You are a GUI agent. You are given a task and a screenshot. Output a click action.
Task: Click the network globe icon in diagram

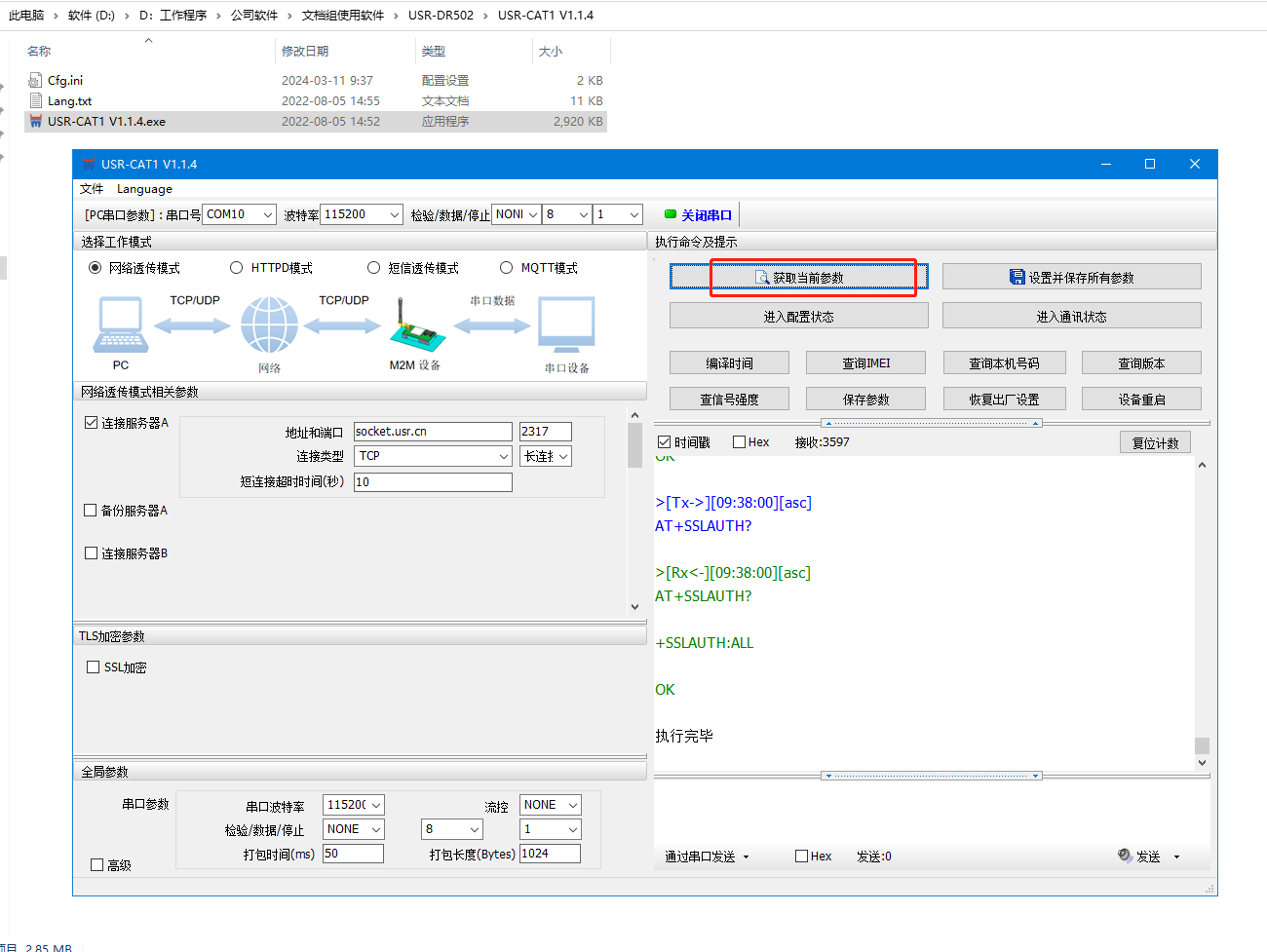pos(269,325)
